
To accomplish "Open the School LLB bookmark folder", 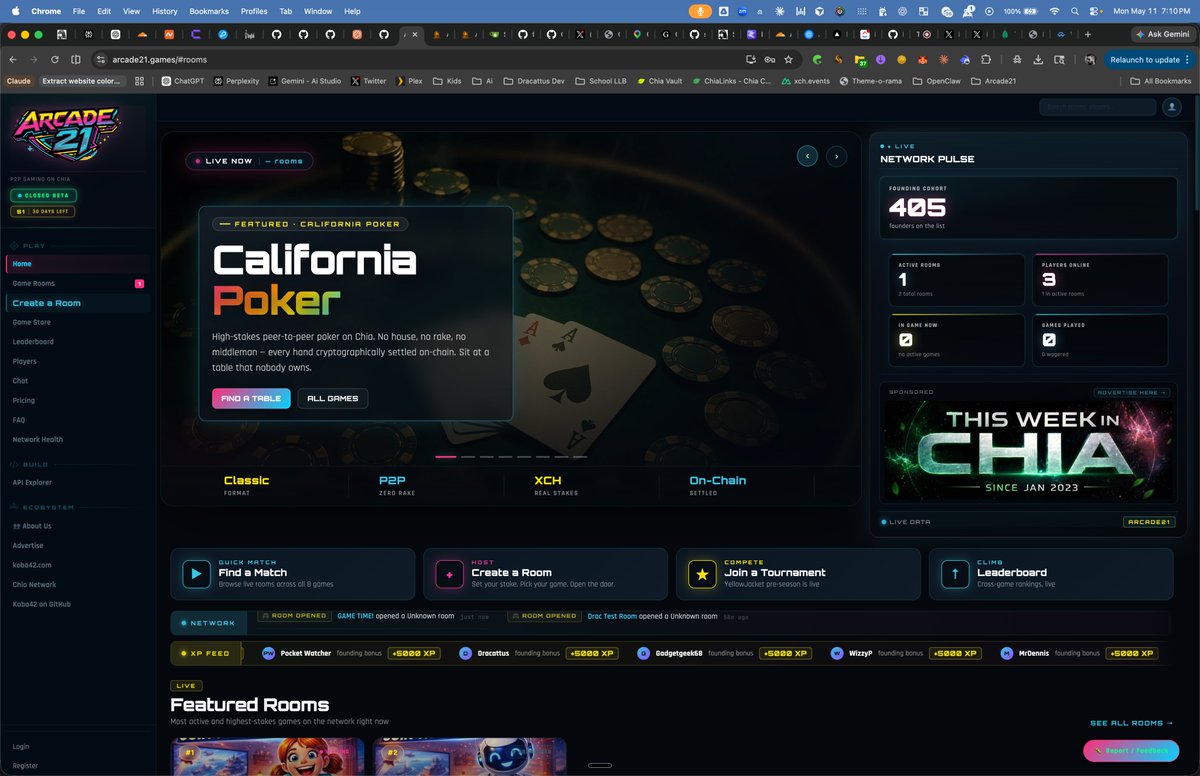I will pos(601,81).
